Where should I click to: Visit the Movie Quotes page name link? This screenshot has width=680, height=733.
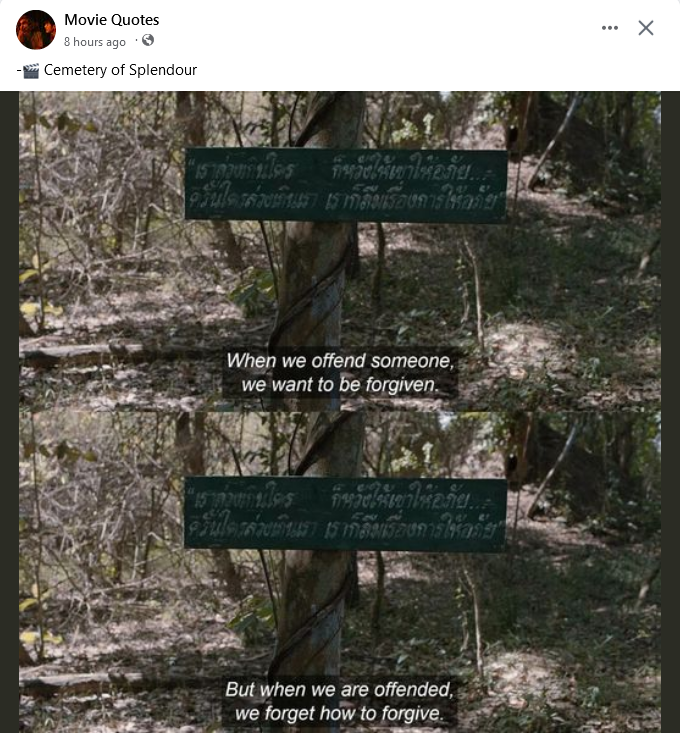click(x=111, y=20)
